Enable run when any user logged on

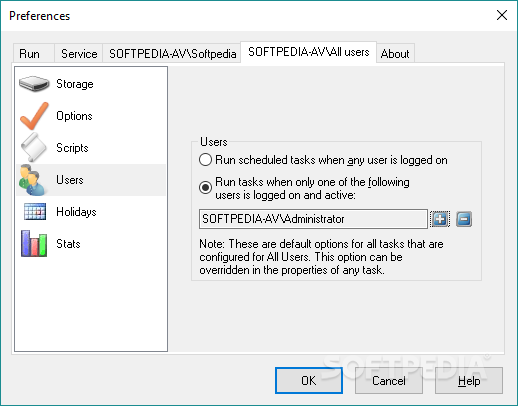click(x=205, y=160)
